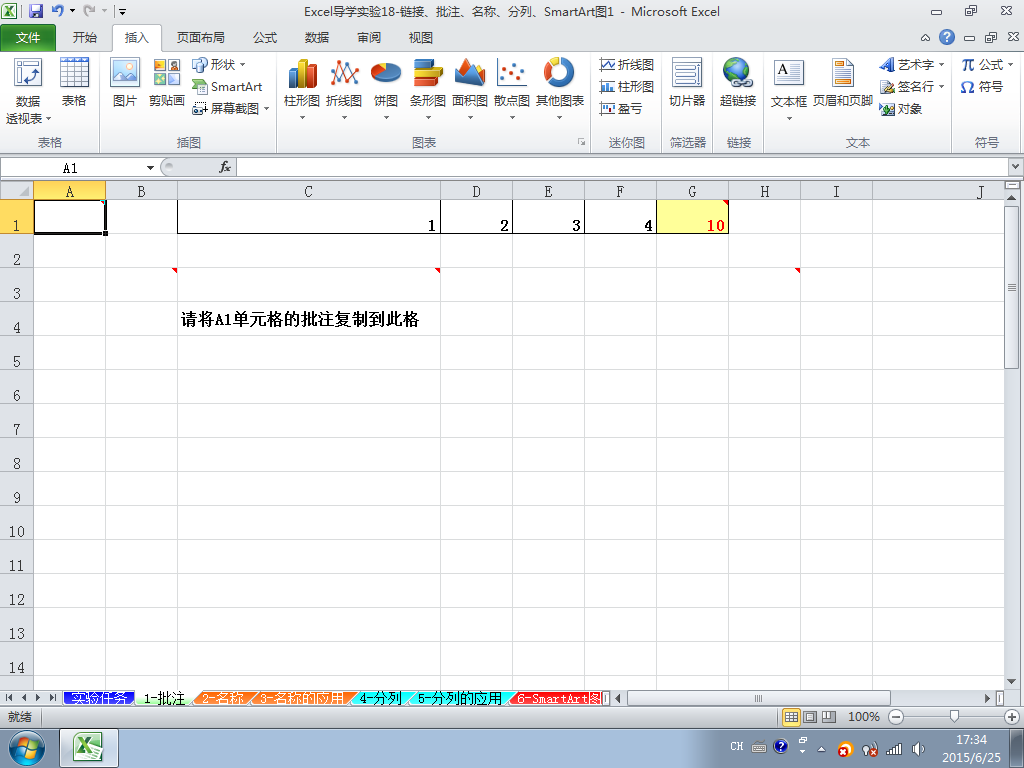Insert a Picture (图片)
The image size is (1024, 768).
tap(125, 83)
